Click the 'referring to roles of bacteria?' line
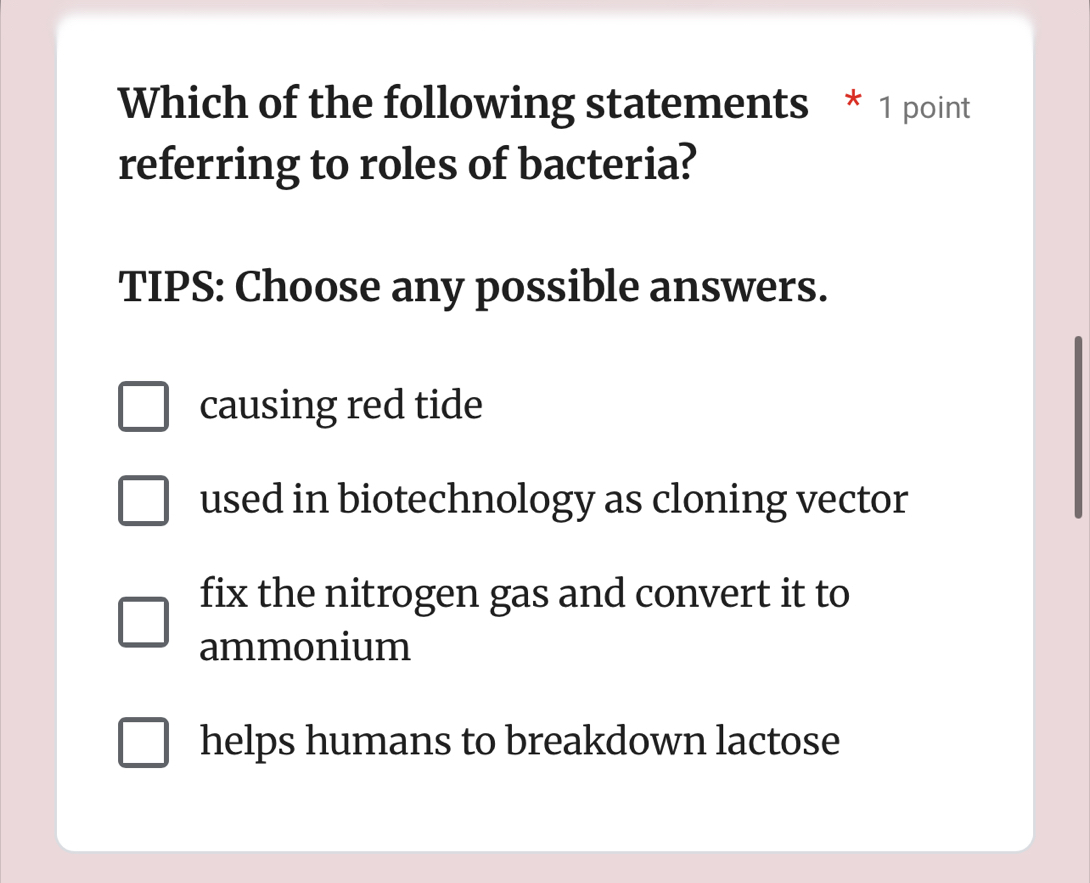This screenshot has height=883, width=1090. [408, 164]
